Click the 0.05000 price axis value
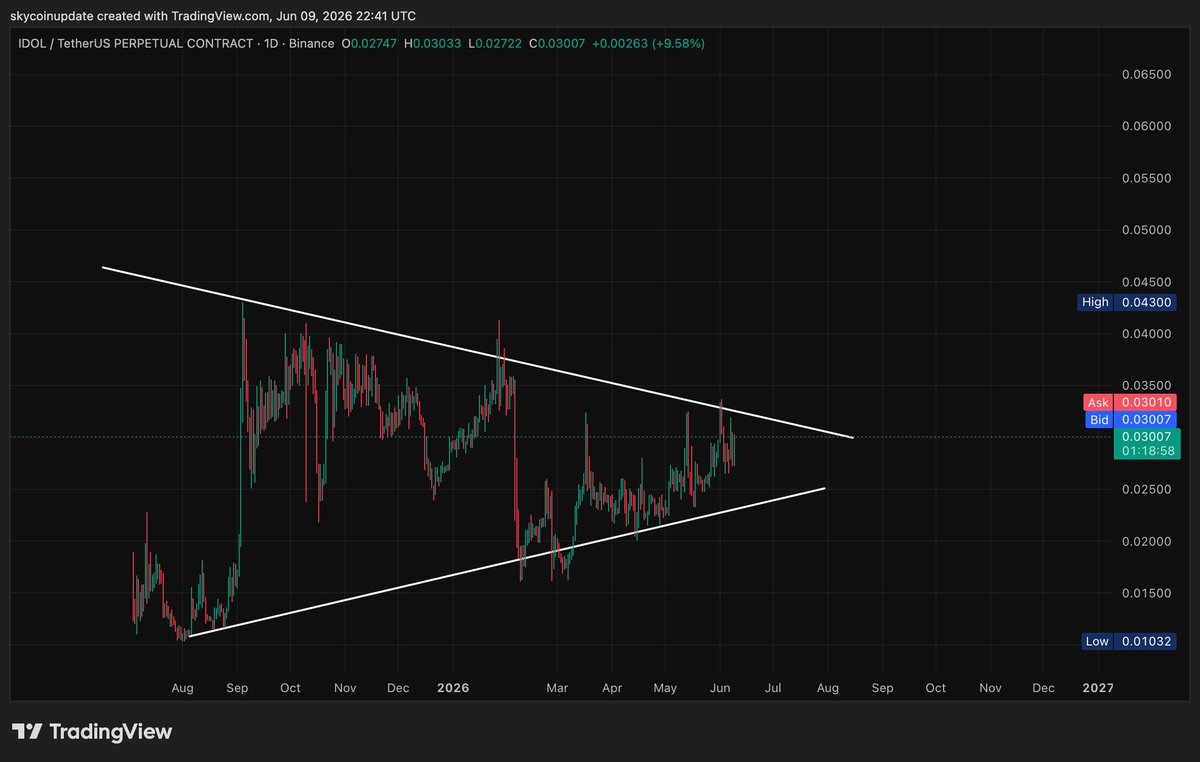The image size is (1200, 762). [x=1145, y=230]
